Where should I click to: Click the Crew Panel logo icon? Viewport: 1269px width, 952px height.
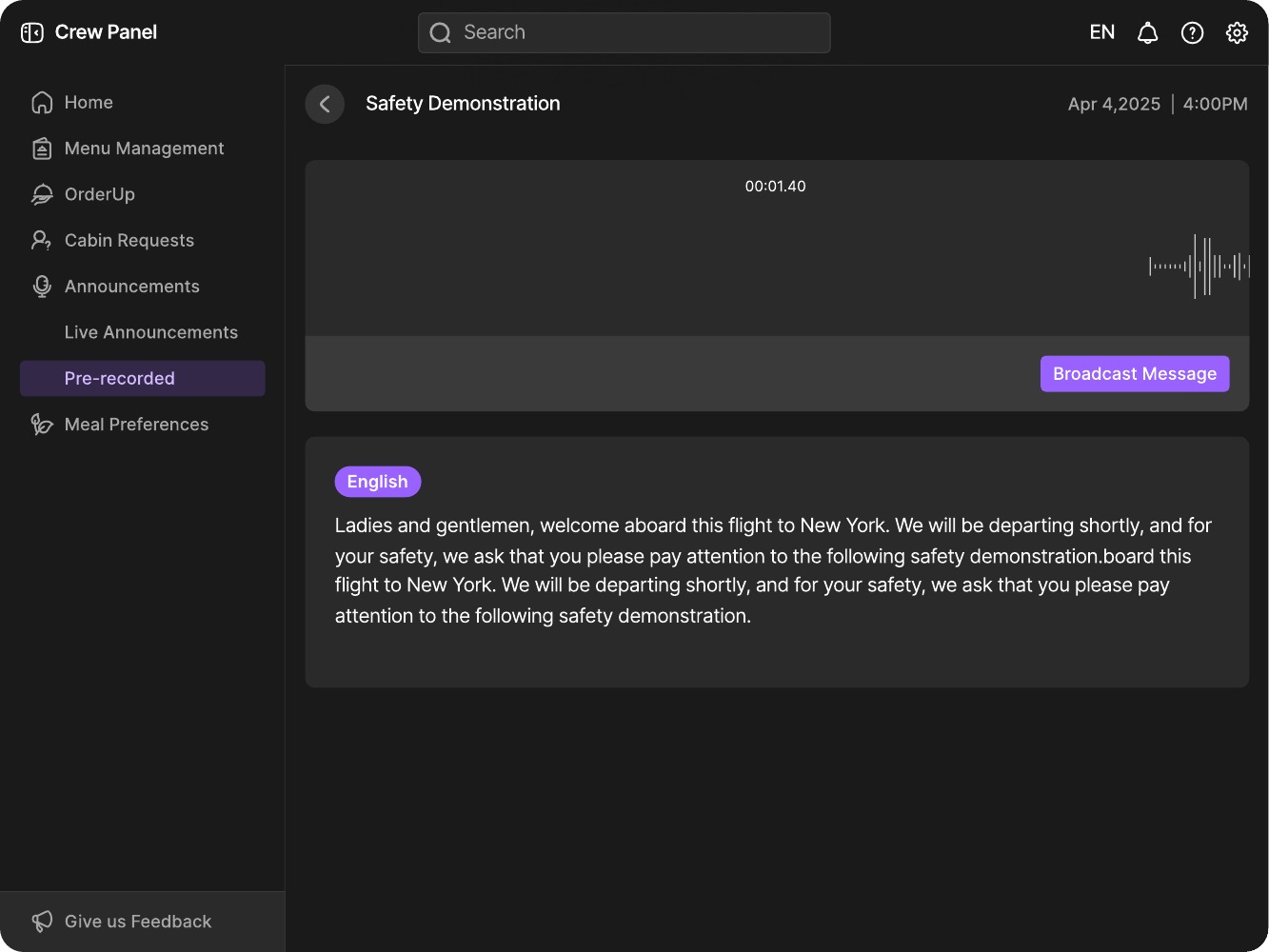coord(32,32)
